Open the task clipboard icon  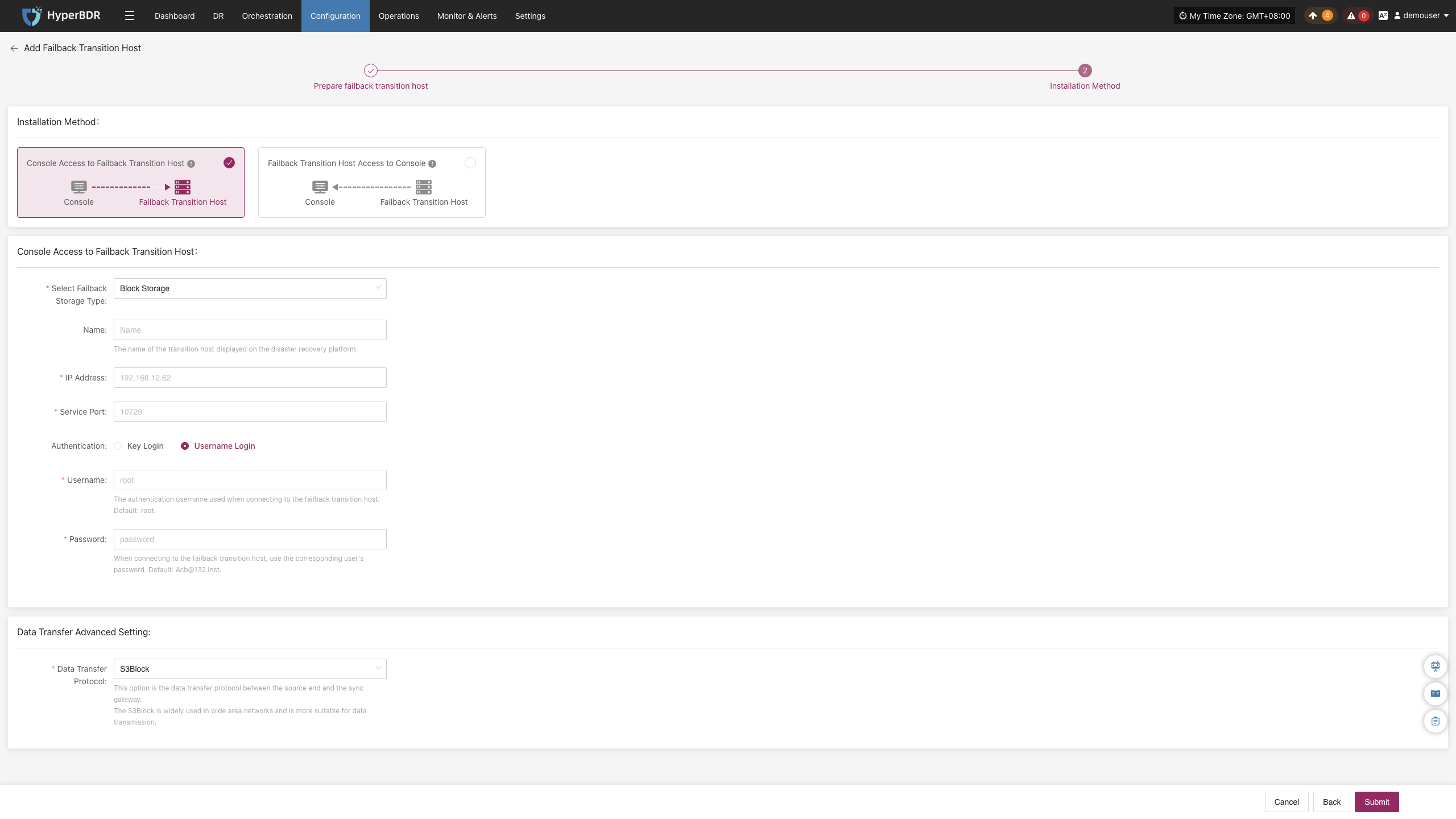click(x=1436, y=721)
